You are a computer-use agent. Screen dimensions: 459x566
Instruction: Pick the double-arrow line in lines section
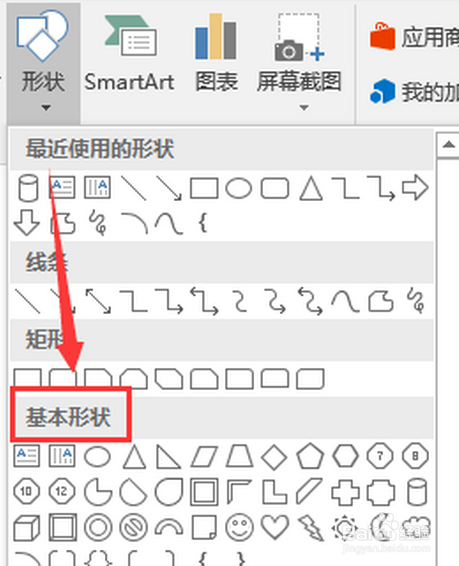click(x=98, y=301)
